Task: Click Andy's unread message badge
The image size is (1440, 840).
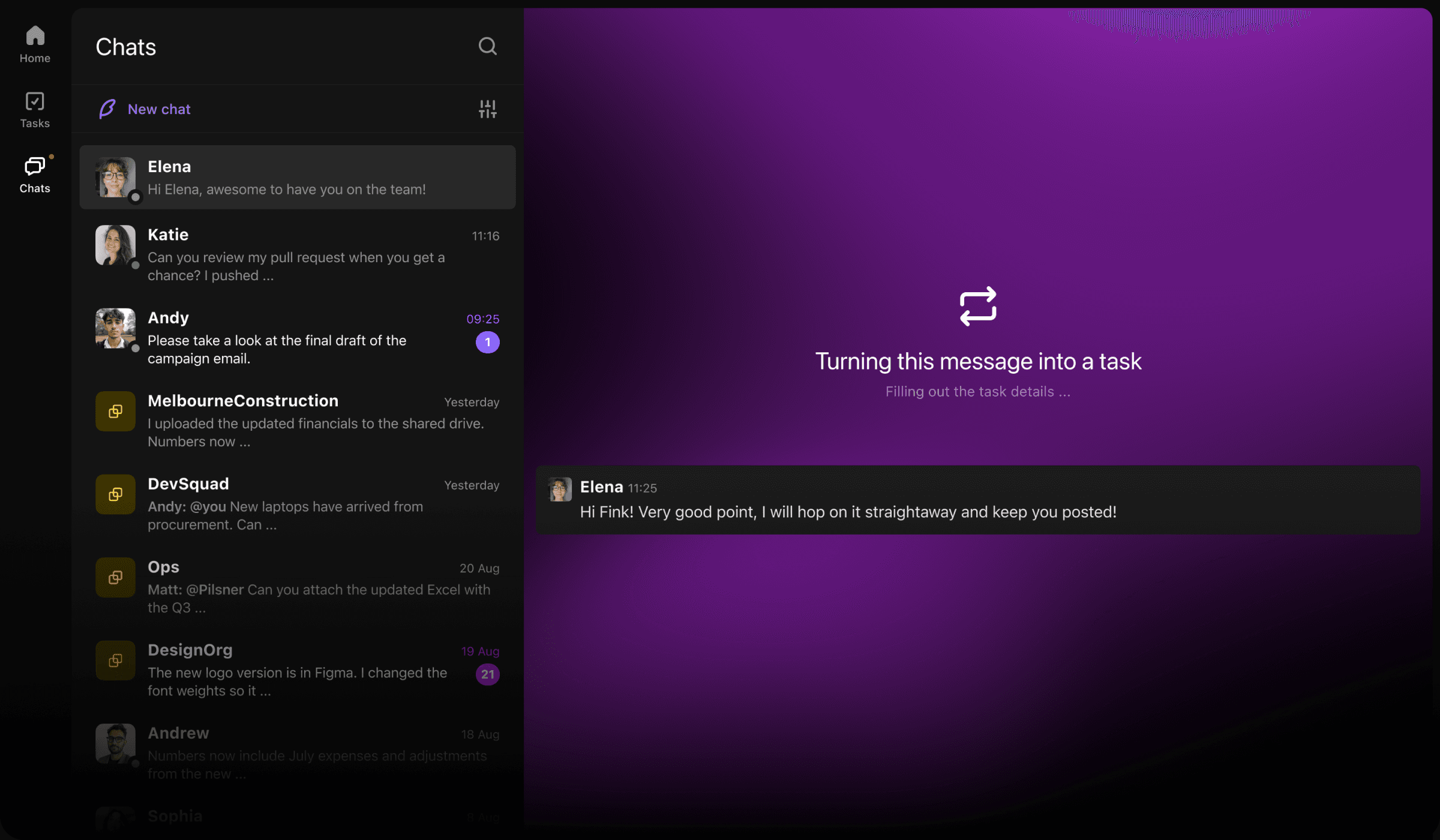Action: (488, 342)
